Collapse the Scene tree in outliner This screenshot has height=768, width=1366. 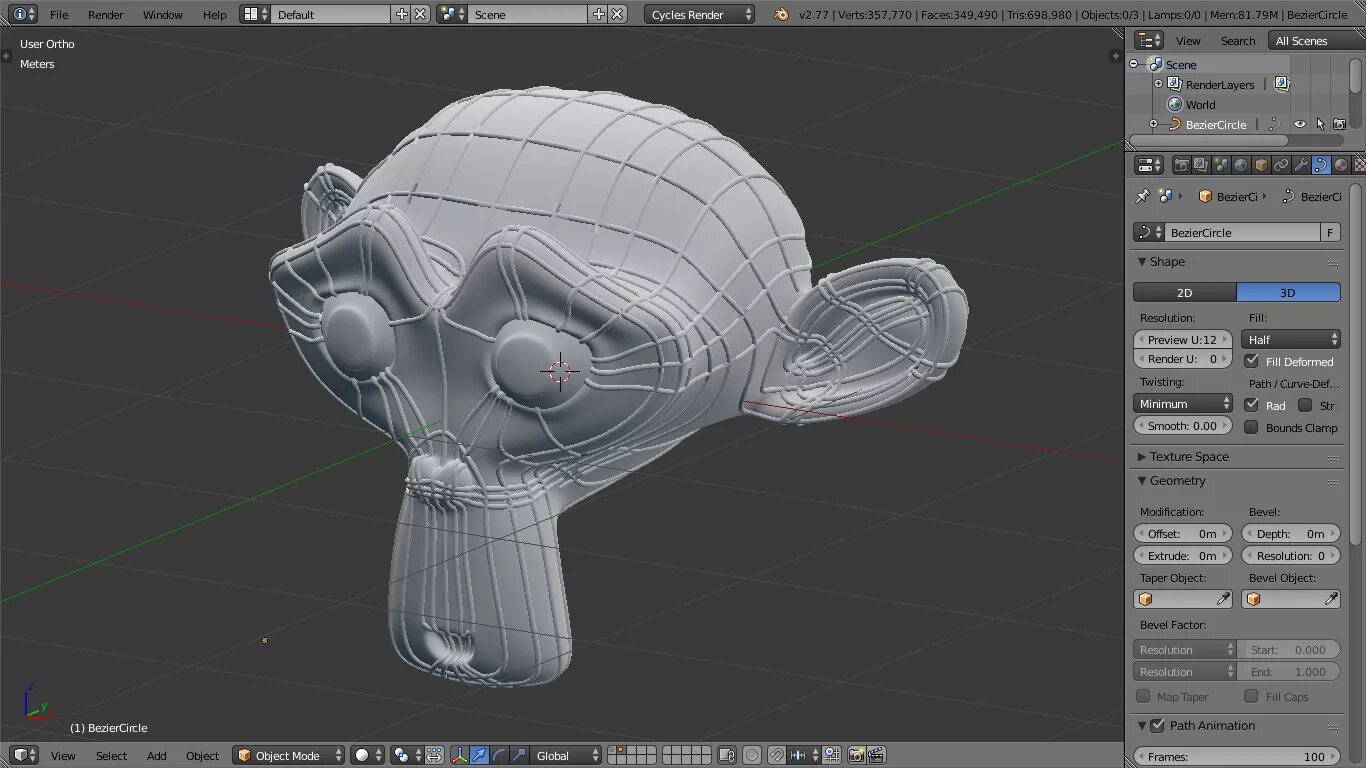(x=1134, y=64)
